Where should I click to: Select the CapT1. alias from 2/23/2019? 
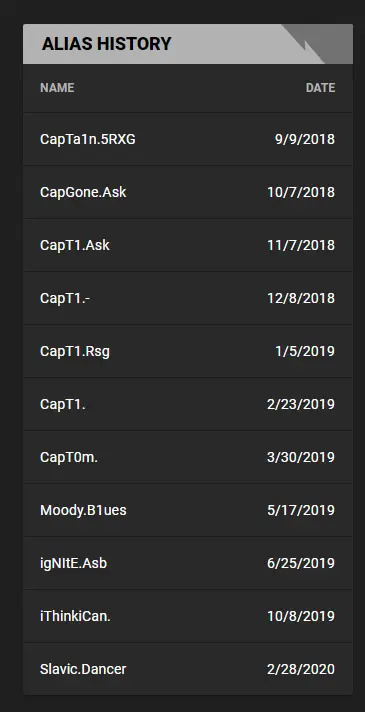(187, 404)
